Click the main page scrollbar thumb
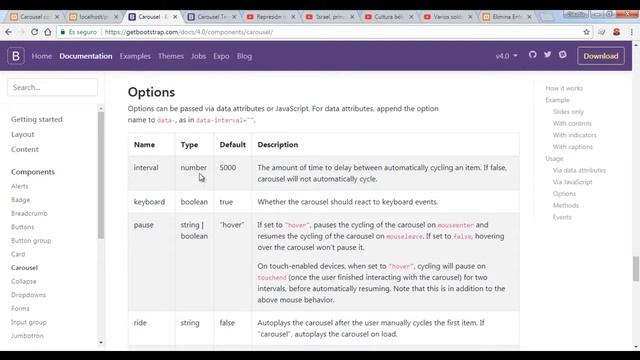640x360 pixels. pos(636,268)
